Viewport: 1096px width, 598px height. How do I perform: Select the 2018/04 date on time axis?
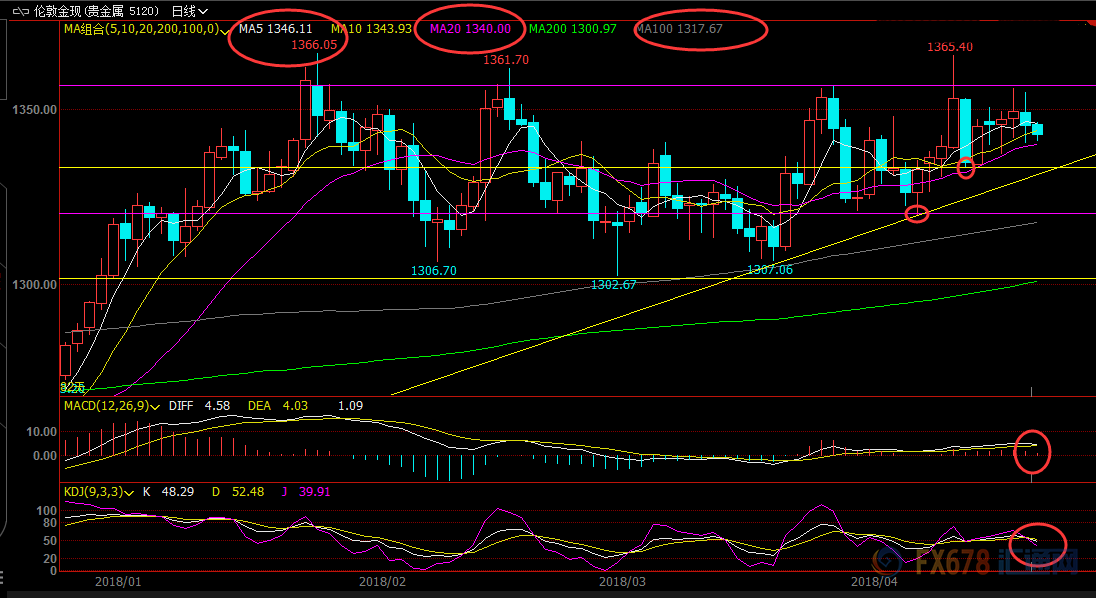(x=873, y=580)
